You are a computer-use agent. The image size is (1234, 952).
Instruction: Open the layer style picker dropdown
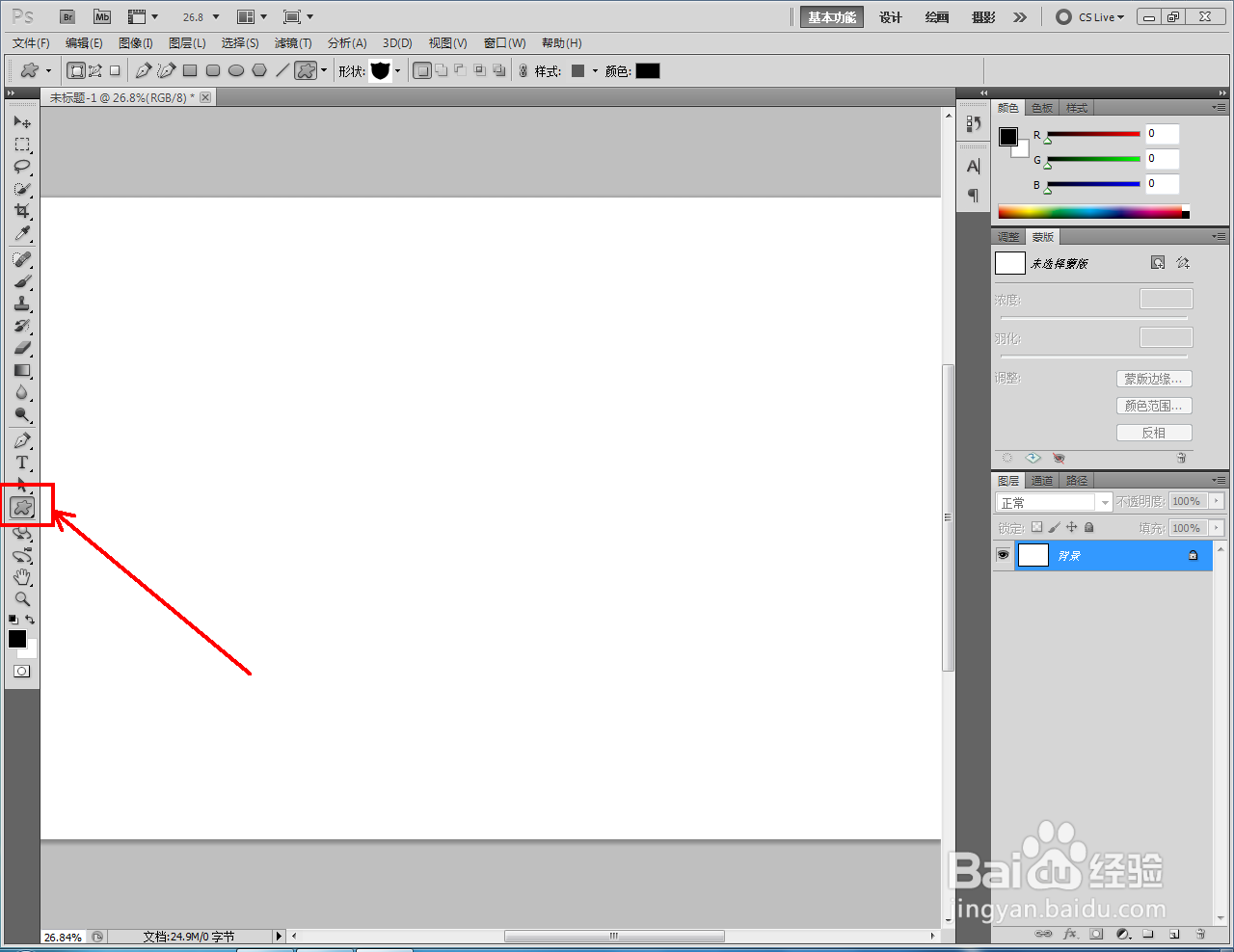(595, 70)
